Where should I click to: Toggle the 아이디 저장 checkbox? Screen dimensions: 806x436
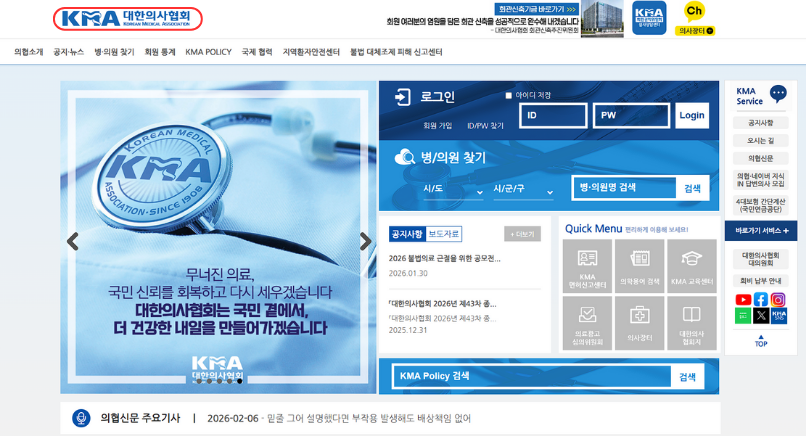[x=508, y=96]
